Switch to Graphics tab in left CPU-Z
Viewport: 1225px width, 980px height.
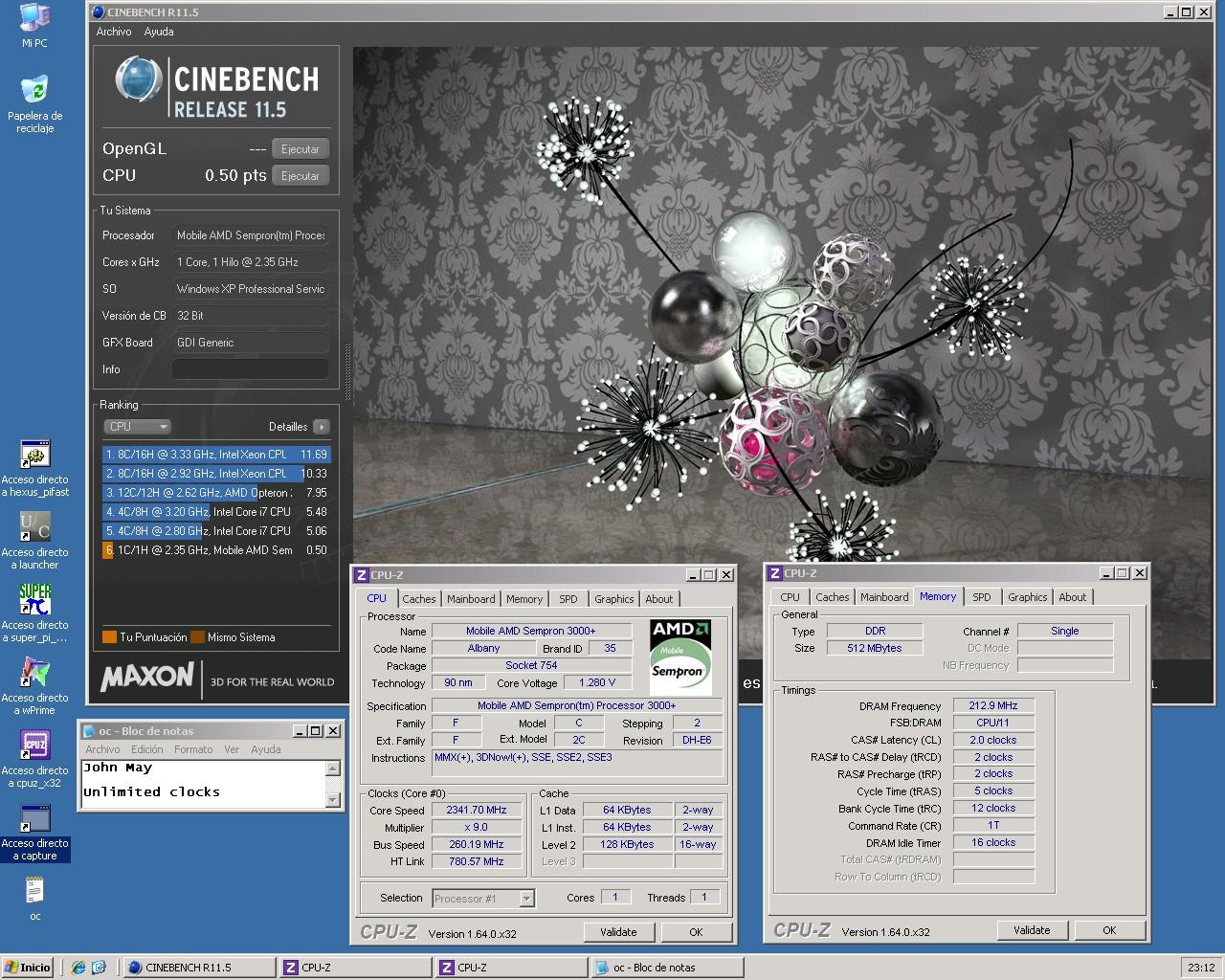click(613, 599)
